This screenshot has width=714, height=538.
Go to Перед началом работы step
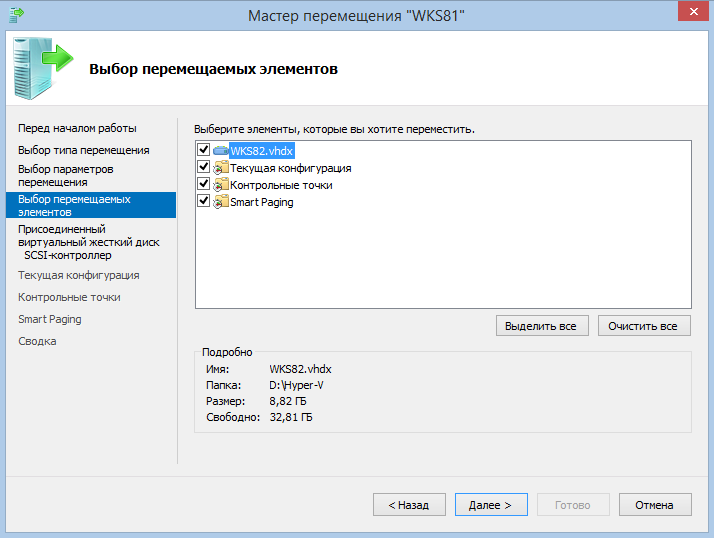[77, 128]
